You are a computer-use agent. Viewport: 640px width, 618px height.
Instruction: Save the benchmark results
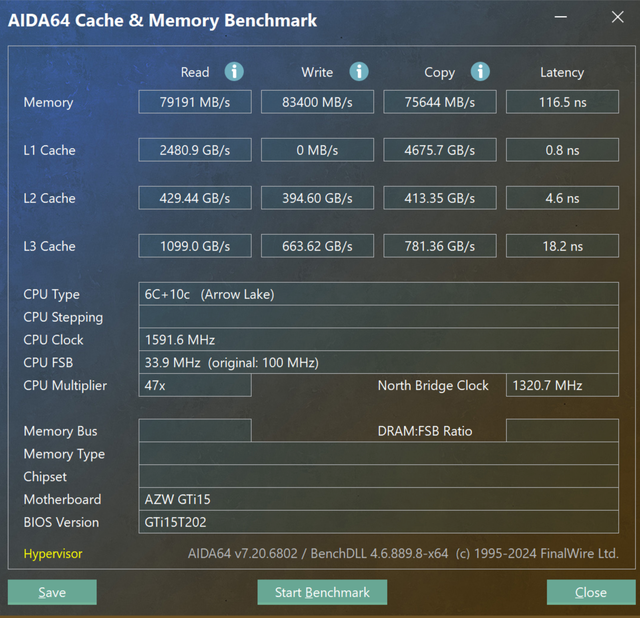click(52, 592)
